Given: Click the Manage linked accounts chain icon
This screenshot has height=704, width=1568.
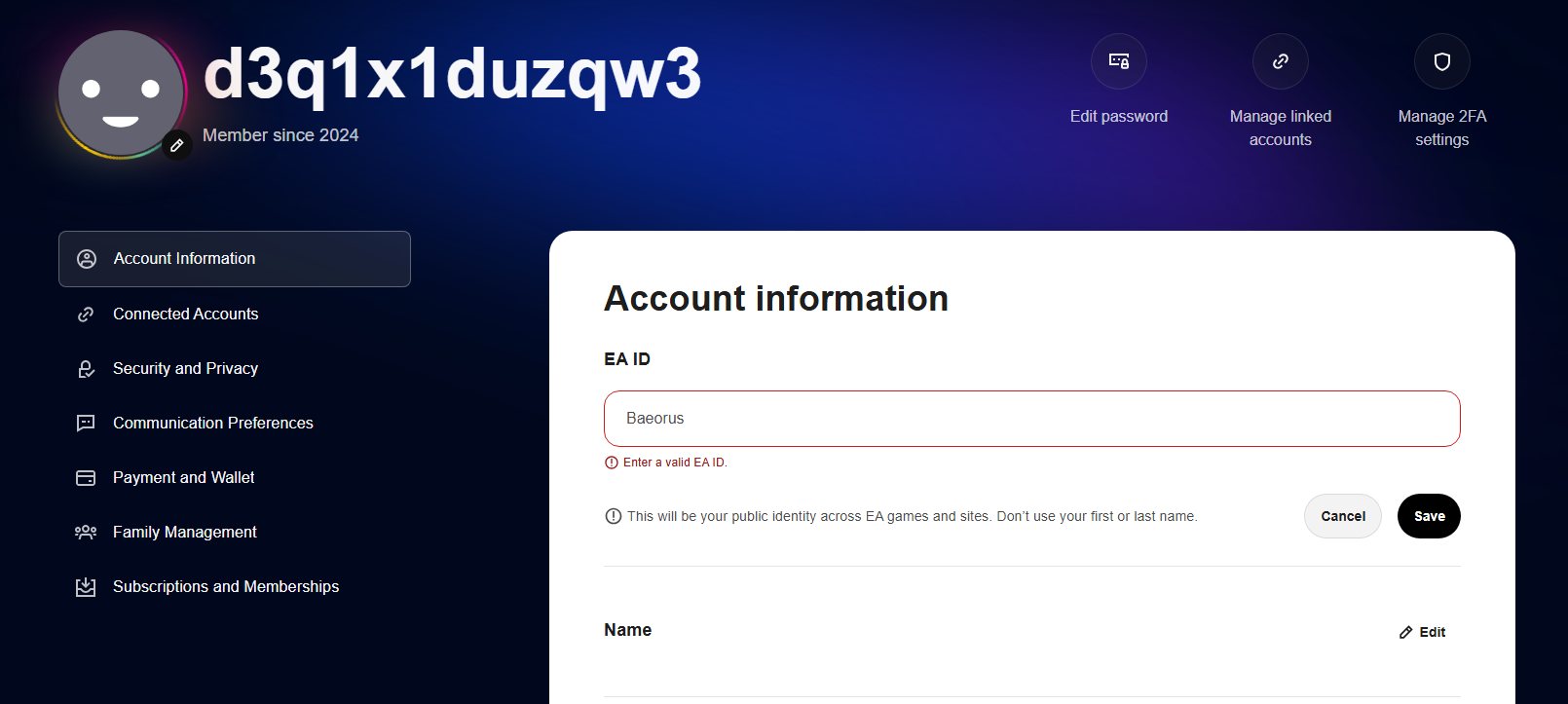Looking at the screenshot, I should [1281, 61].
